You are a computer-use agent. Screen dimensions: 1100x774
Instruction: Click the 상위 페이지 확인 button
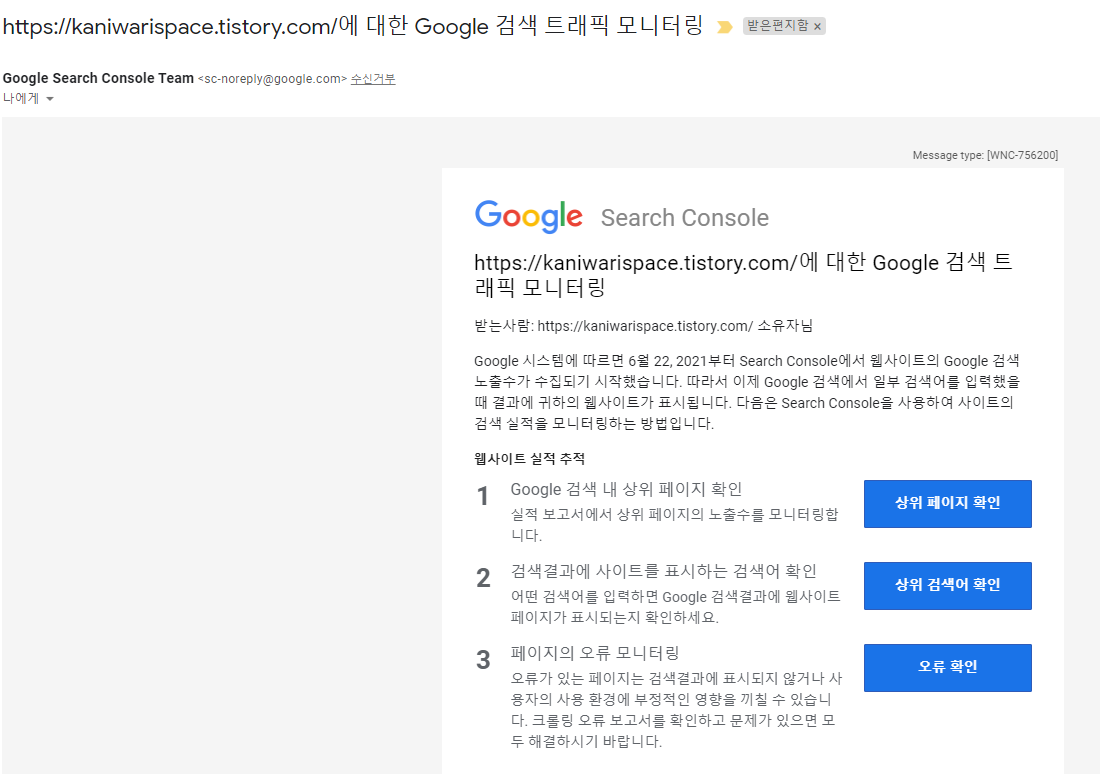click(947, 503)
